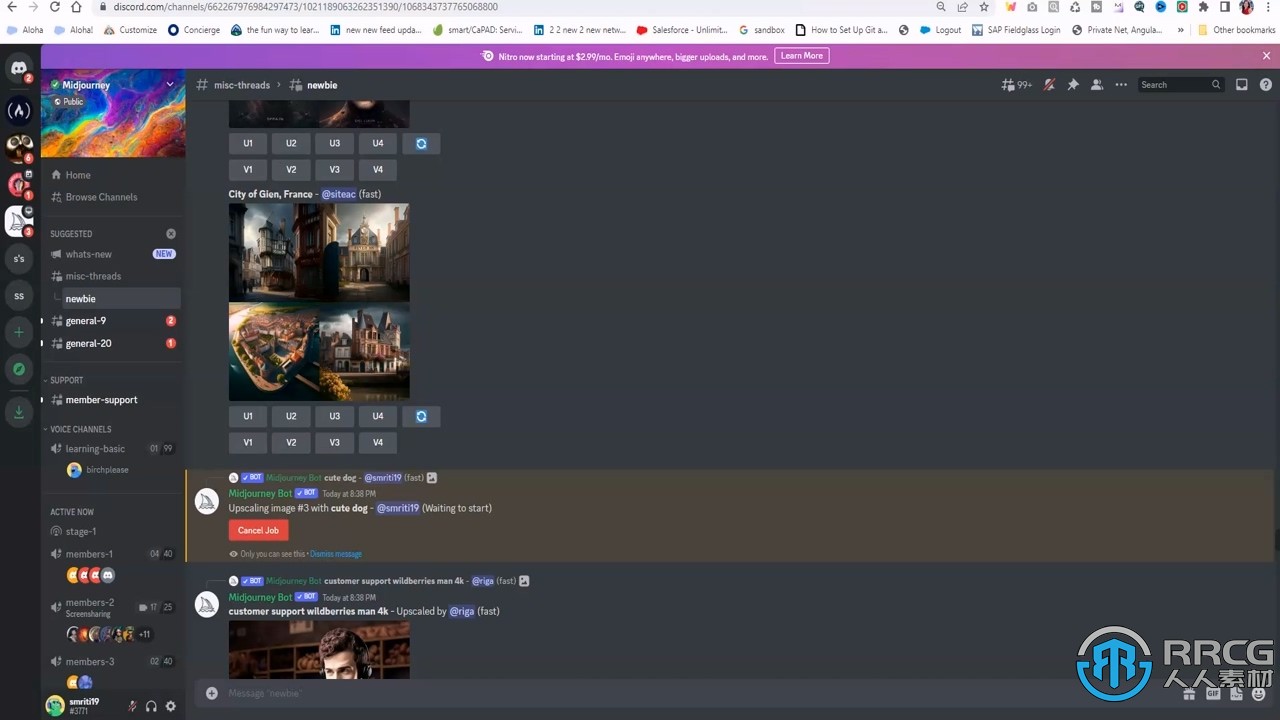Click the re-roll refresh icon in the top button row
The image size is (1280, 720).
421,143
